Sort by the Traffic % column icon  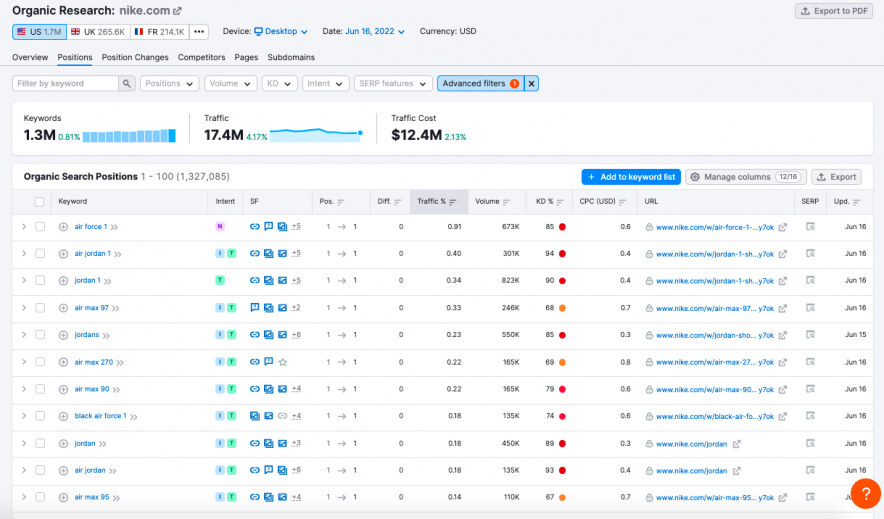pos(453,202)
